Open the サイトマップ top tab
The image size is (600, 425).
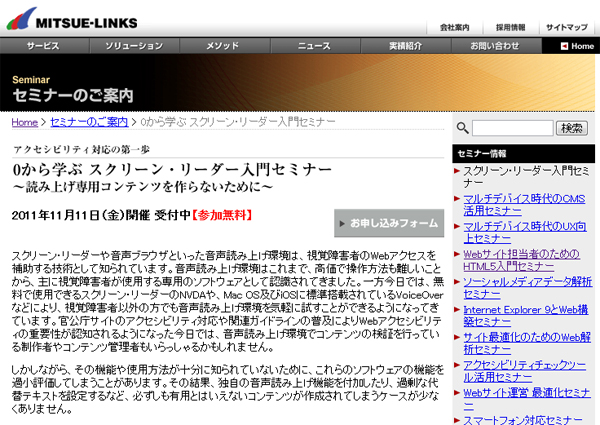(566, 27)
